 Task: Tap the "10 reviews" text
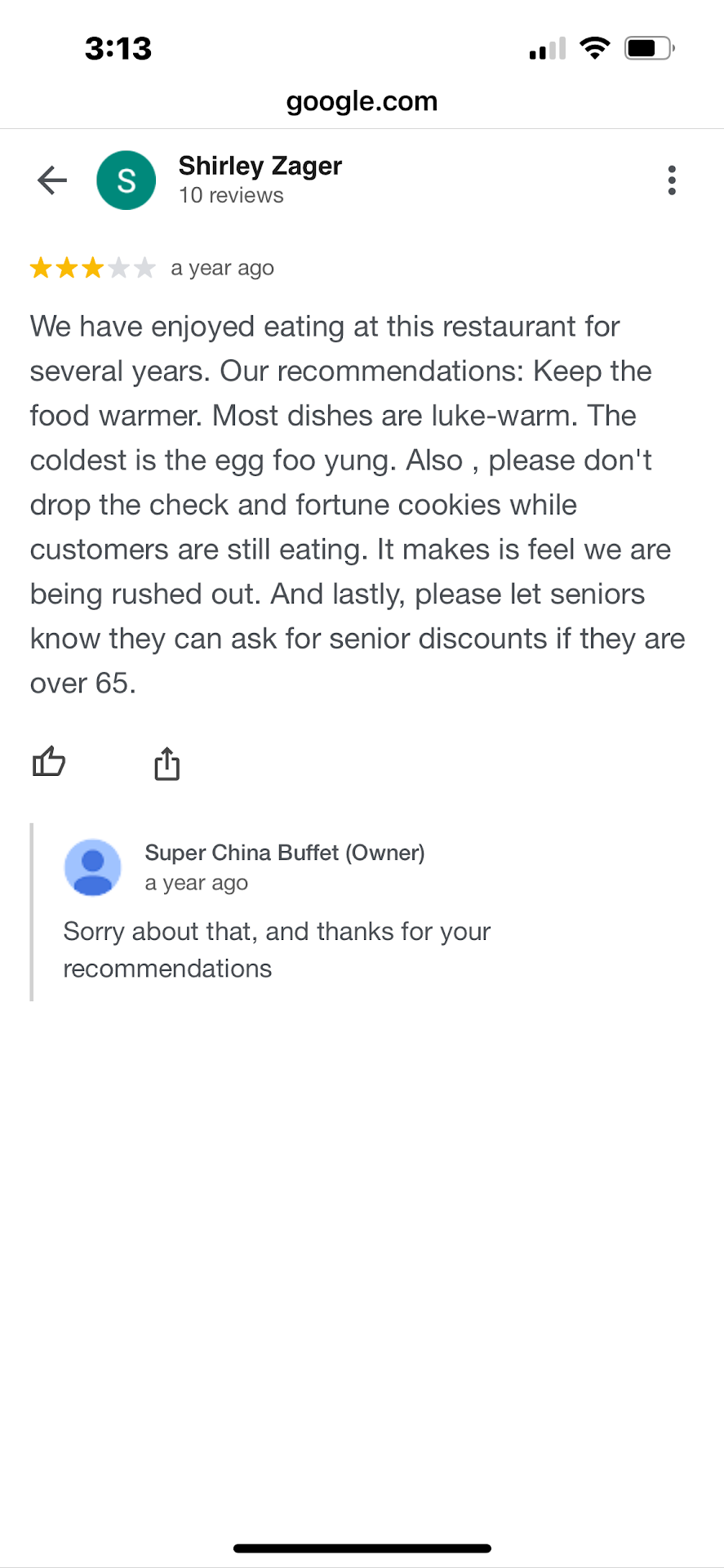[231, 196]
